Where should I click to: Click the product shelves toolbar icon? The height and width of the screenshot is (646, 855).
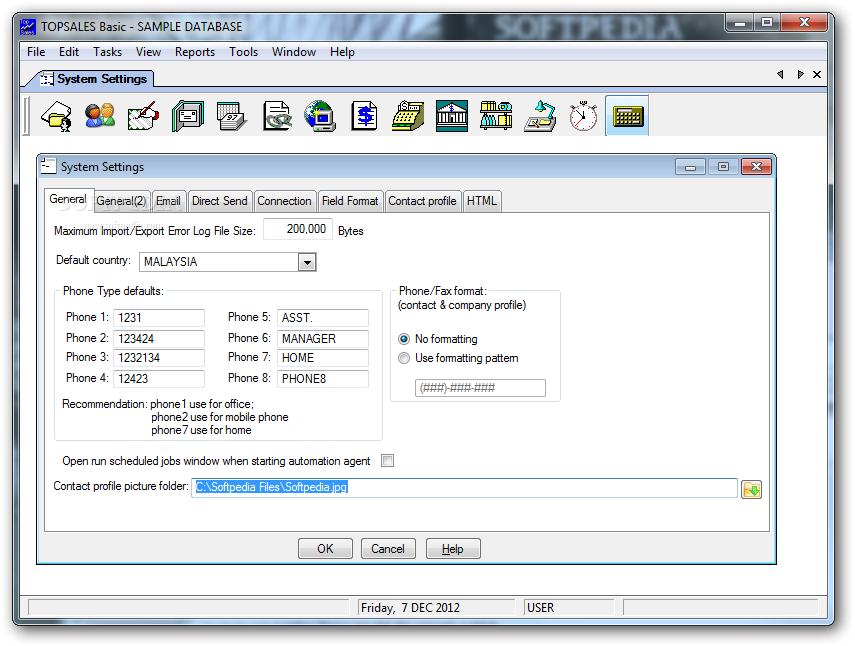pyautogui.click(x=496, y=116)
